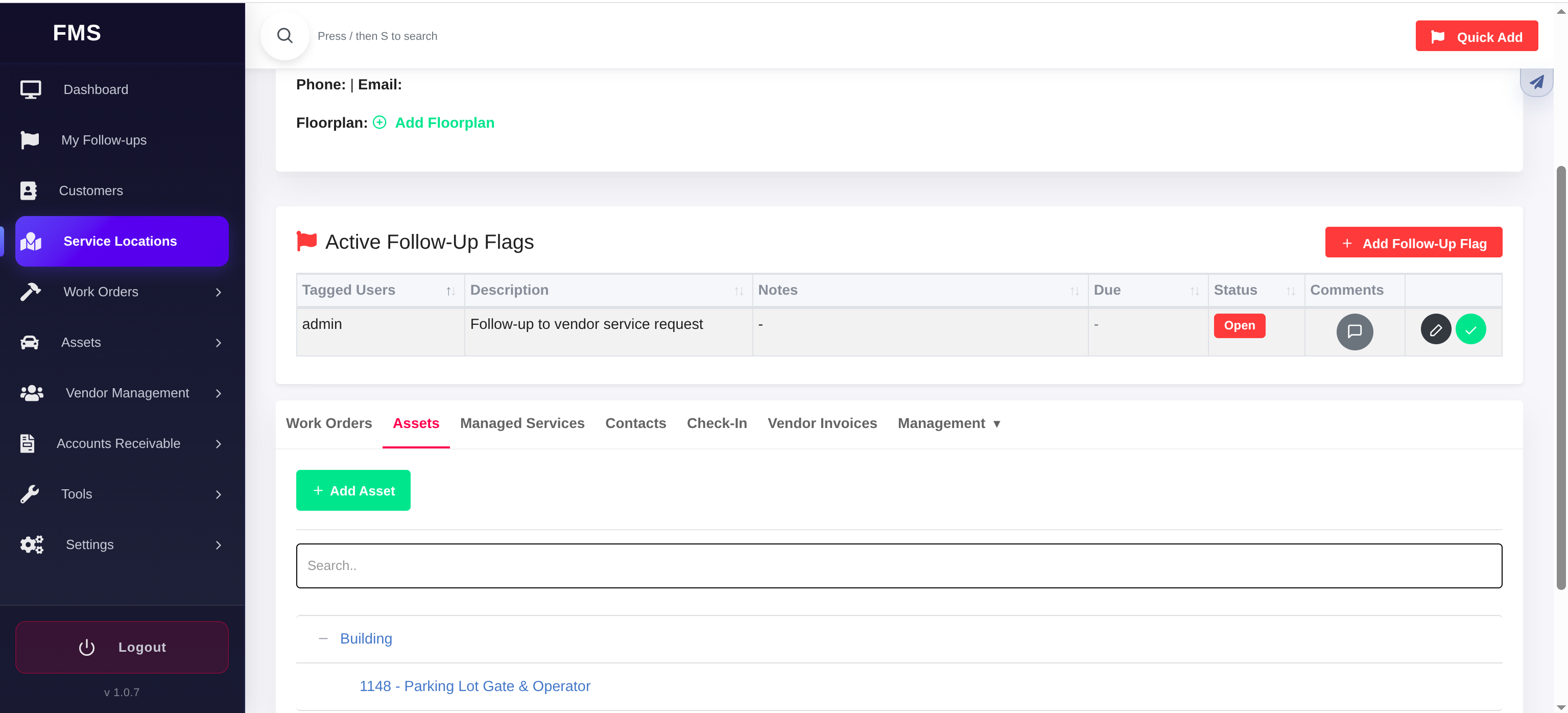
Task: Click the Customers contact card icon
Action: tap(28, 191)
